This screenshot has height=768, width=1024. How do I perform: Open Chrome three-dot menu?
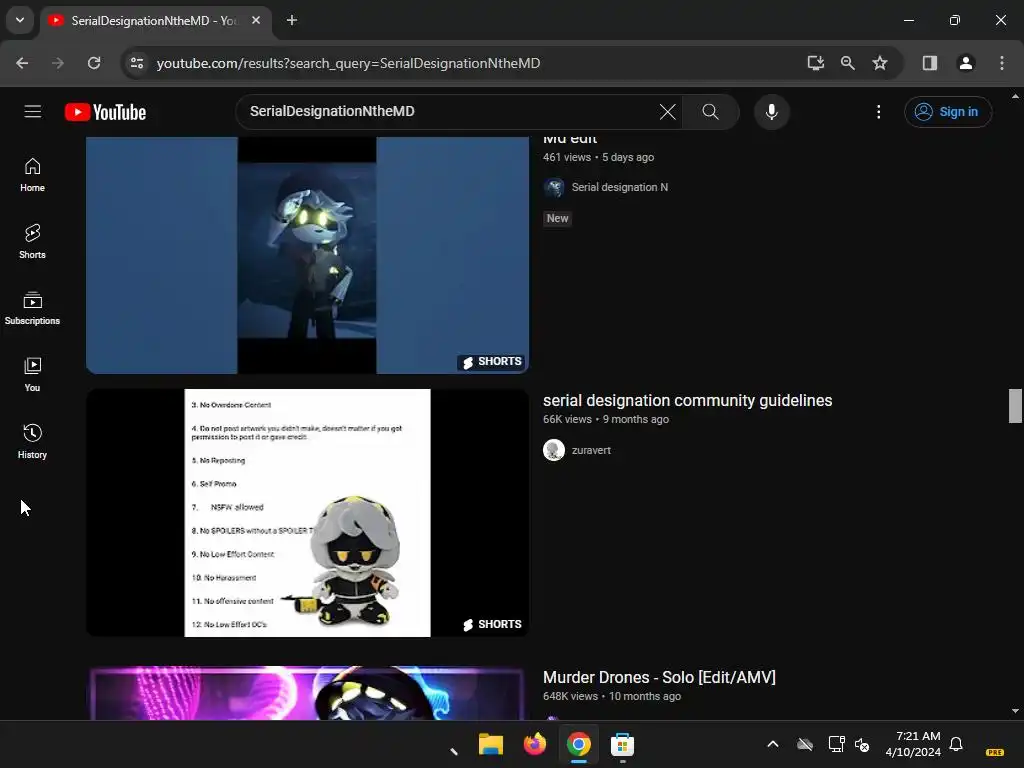pyautogui.click(x=1002, y=63)
